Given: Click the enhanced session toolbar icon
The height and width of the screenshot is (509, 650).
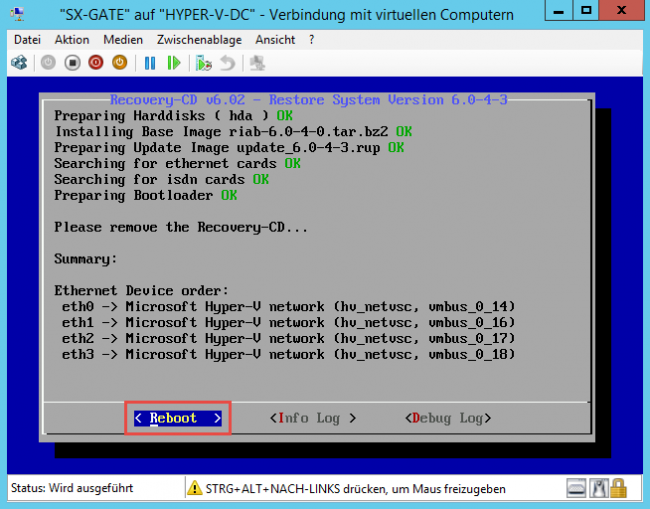Looking at the screenshot, I should click(x=257, y=62).
